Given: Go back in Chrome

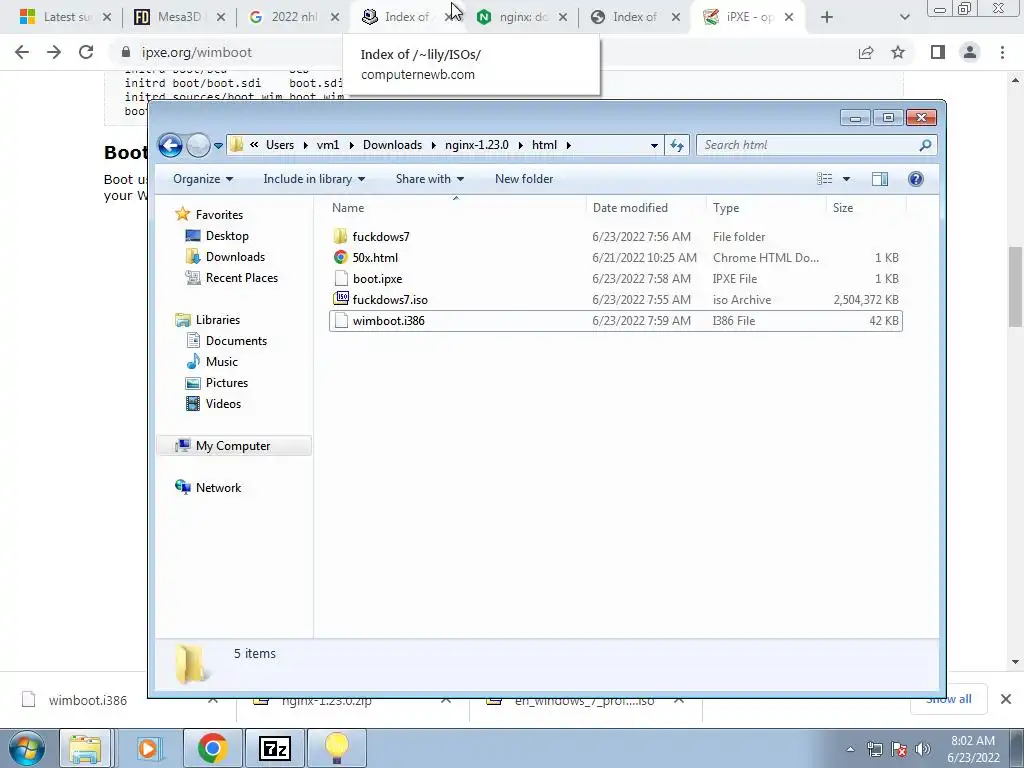Looking at the screenshot, I should click(22, 52).
